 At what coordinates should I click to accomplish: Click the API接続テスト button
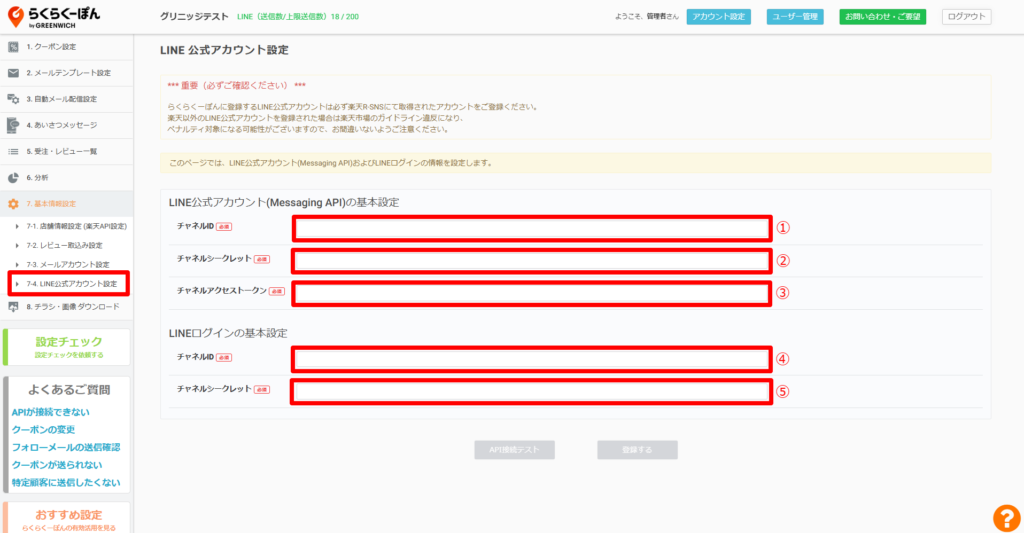[515, 449]
